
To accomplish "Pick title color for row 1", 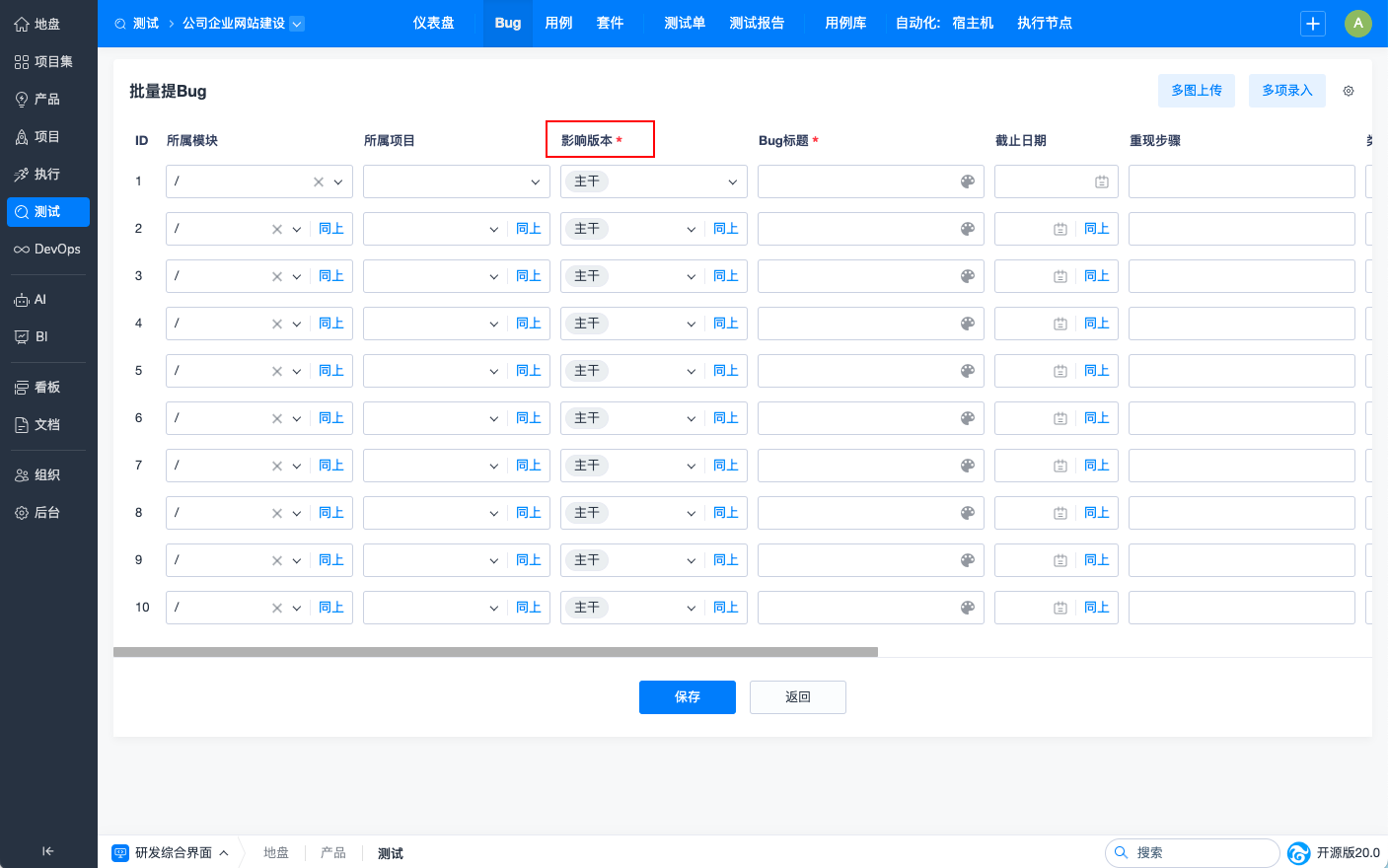I will pyautogui.click(x=968, y=181).
